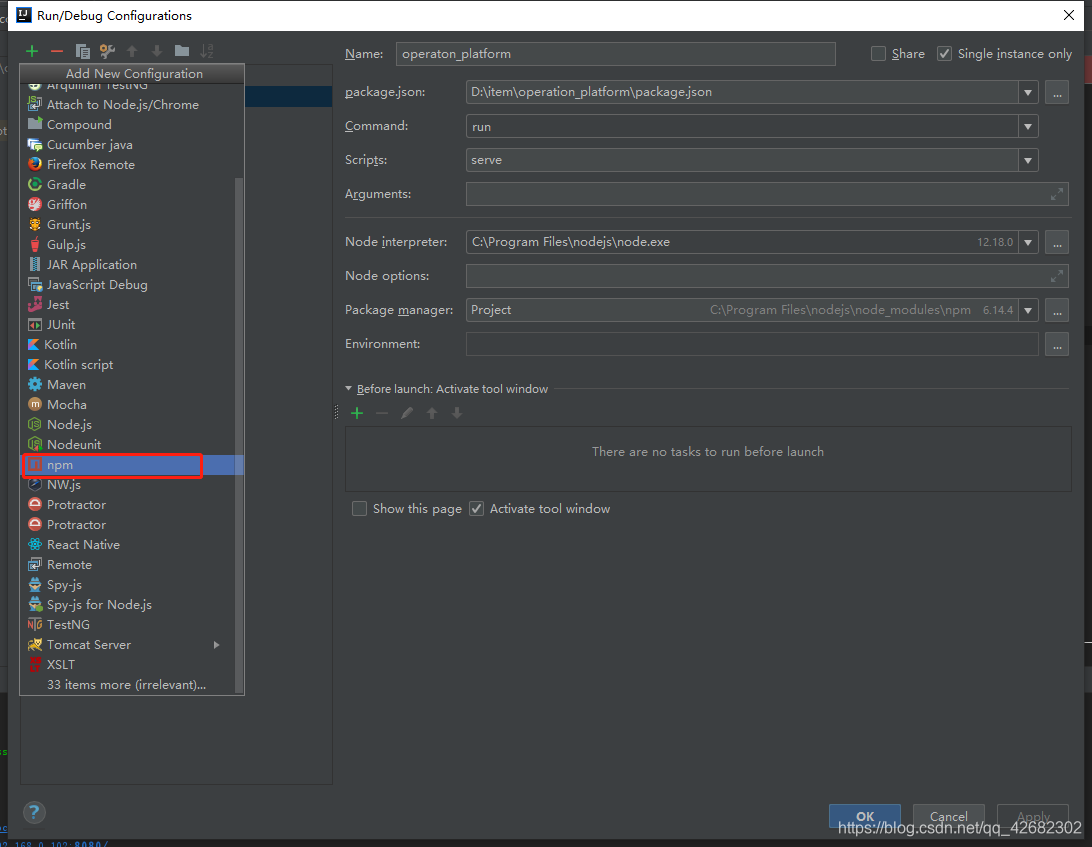Click the Sort Configurations alphabetically icon
Screen dimensions: 1092x847
[x=207, y=51]
